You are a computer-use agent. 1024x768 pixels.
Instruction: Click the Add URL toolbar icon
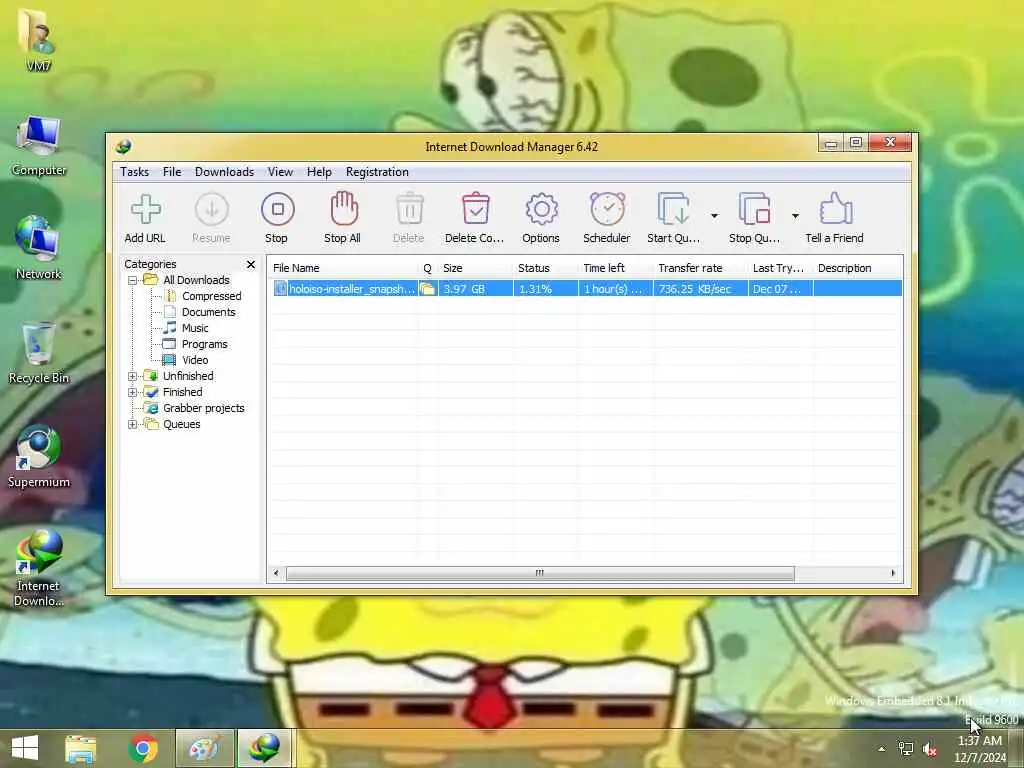click(x=145, y=209)
